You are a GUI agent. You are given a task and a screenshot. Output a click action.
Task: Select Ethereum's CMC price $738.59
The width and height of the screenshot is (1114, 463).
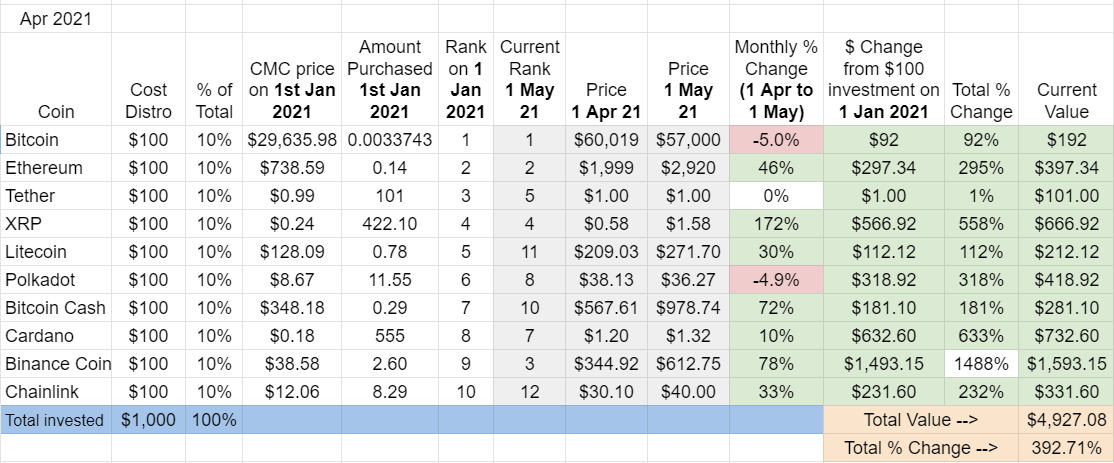tap(292, 168)
